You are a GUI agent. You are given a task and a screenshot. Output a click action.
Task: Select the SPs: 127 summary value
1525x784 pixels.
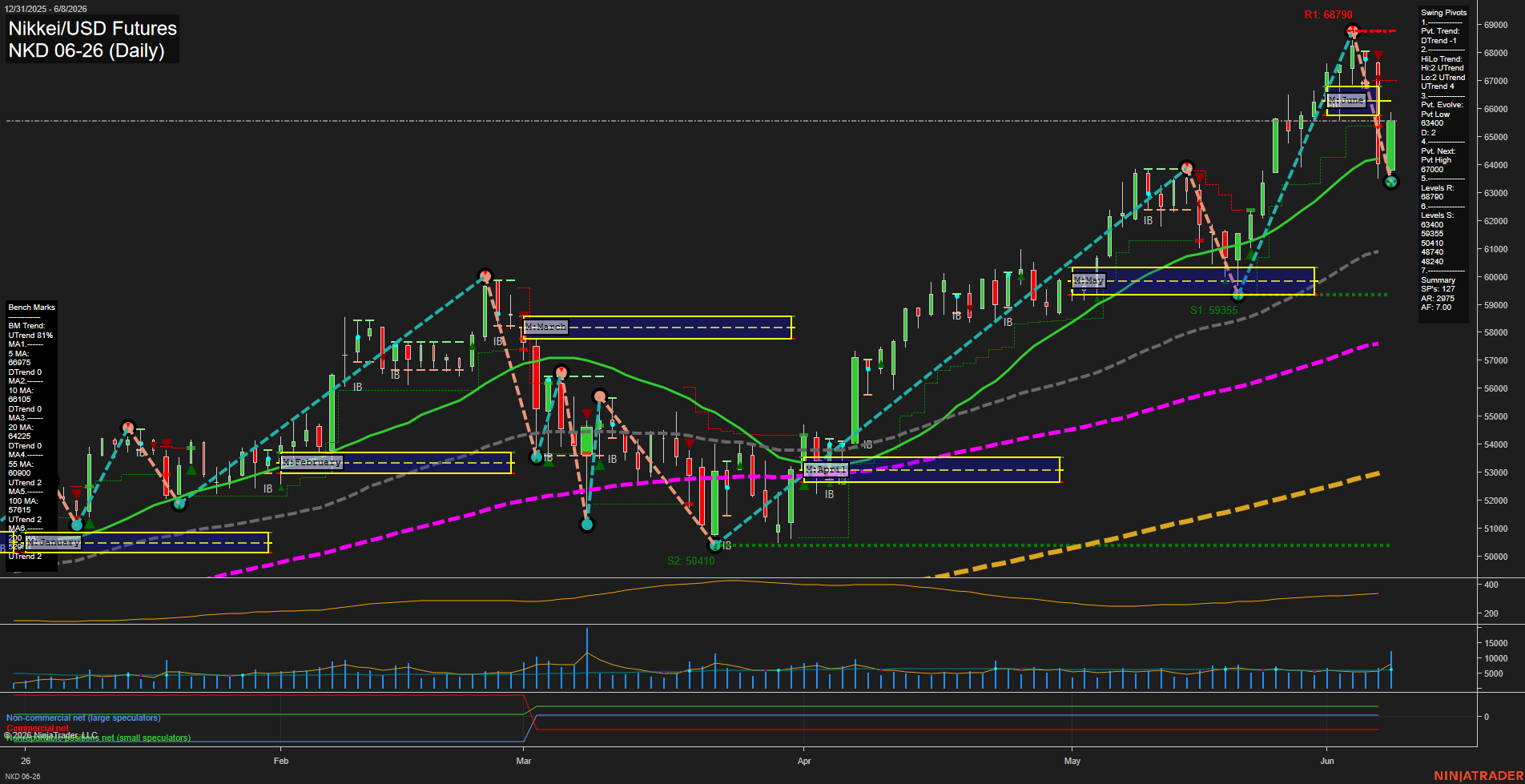pyautogui.click(x=1438, y=289)
